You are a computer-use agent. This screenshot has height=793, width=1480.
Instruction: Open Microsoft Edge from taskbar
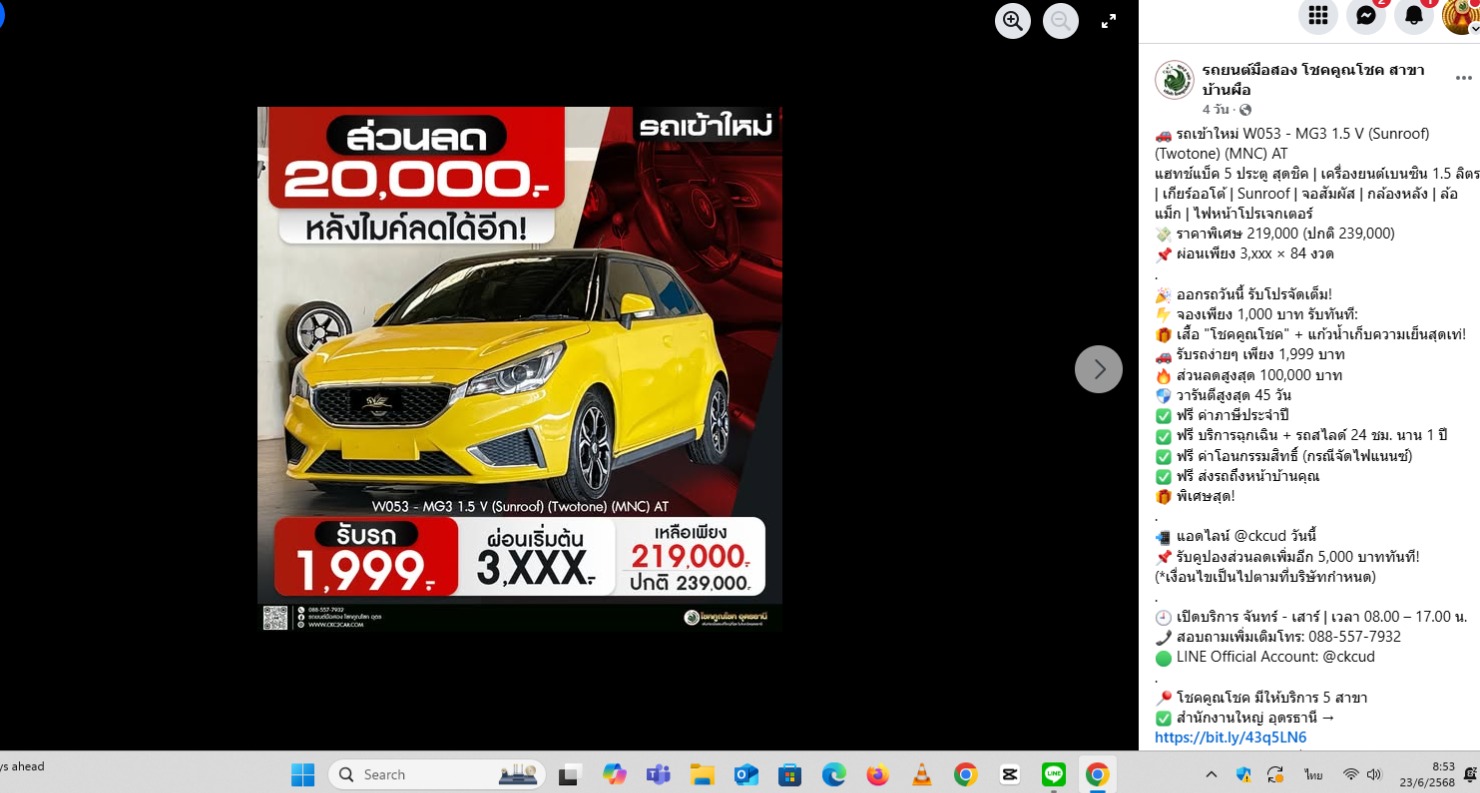pos(834,775)
